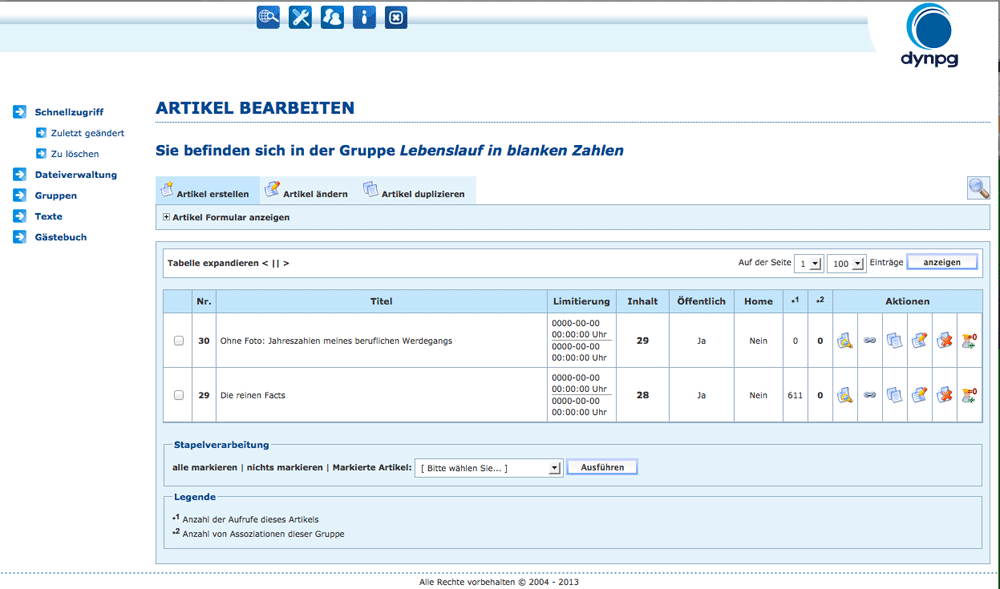Open the globe search icon in top toolbar
The height and width of the screenshot is (589, 1000).
[268, 17]
